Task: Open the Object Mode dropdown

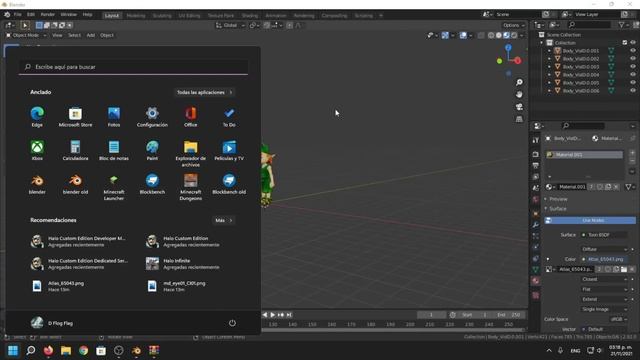Action: tap(26, 36)
